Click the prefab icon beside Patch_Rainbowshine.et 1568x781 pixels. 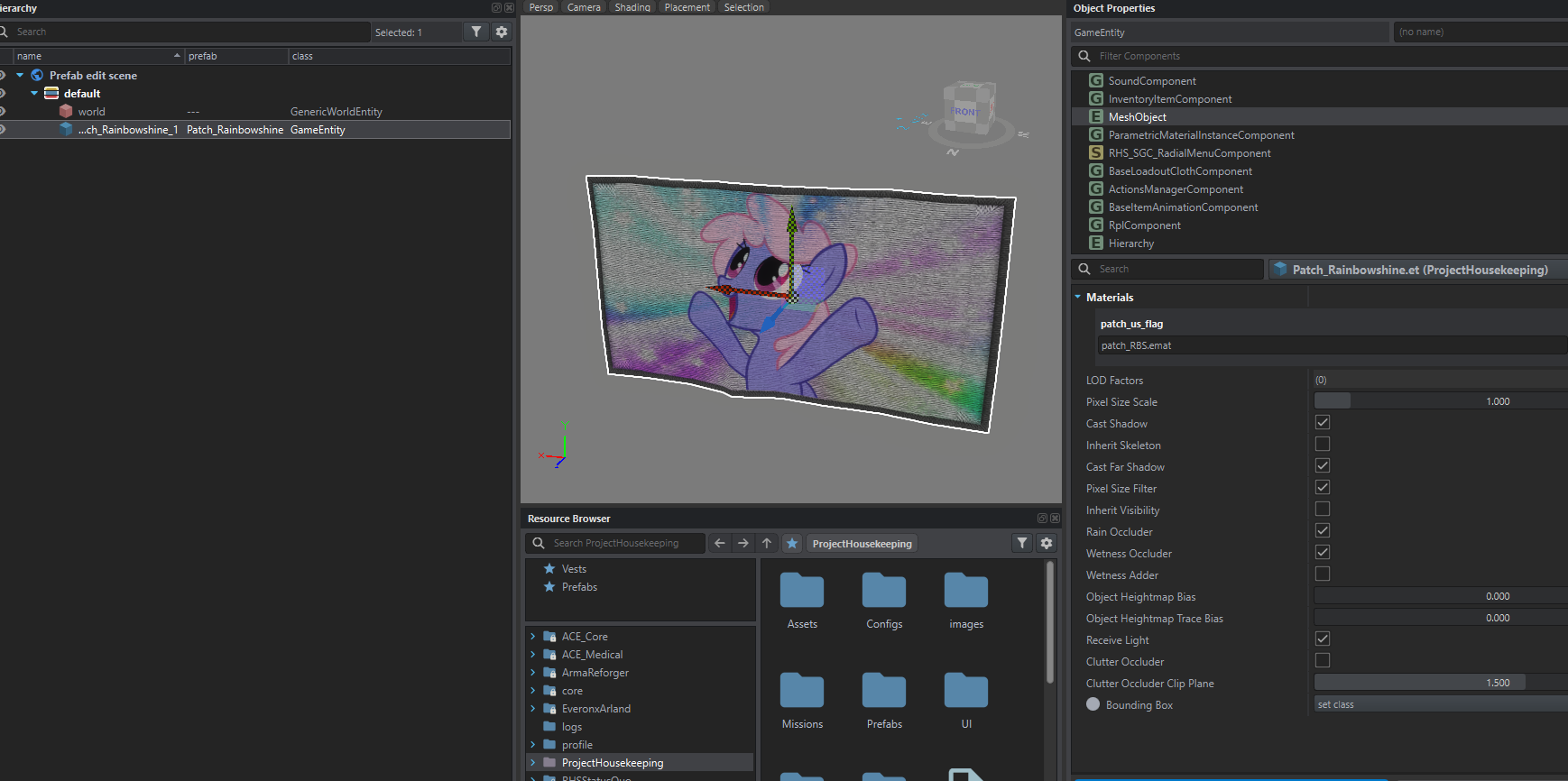(x=1280, y=269)
